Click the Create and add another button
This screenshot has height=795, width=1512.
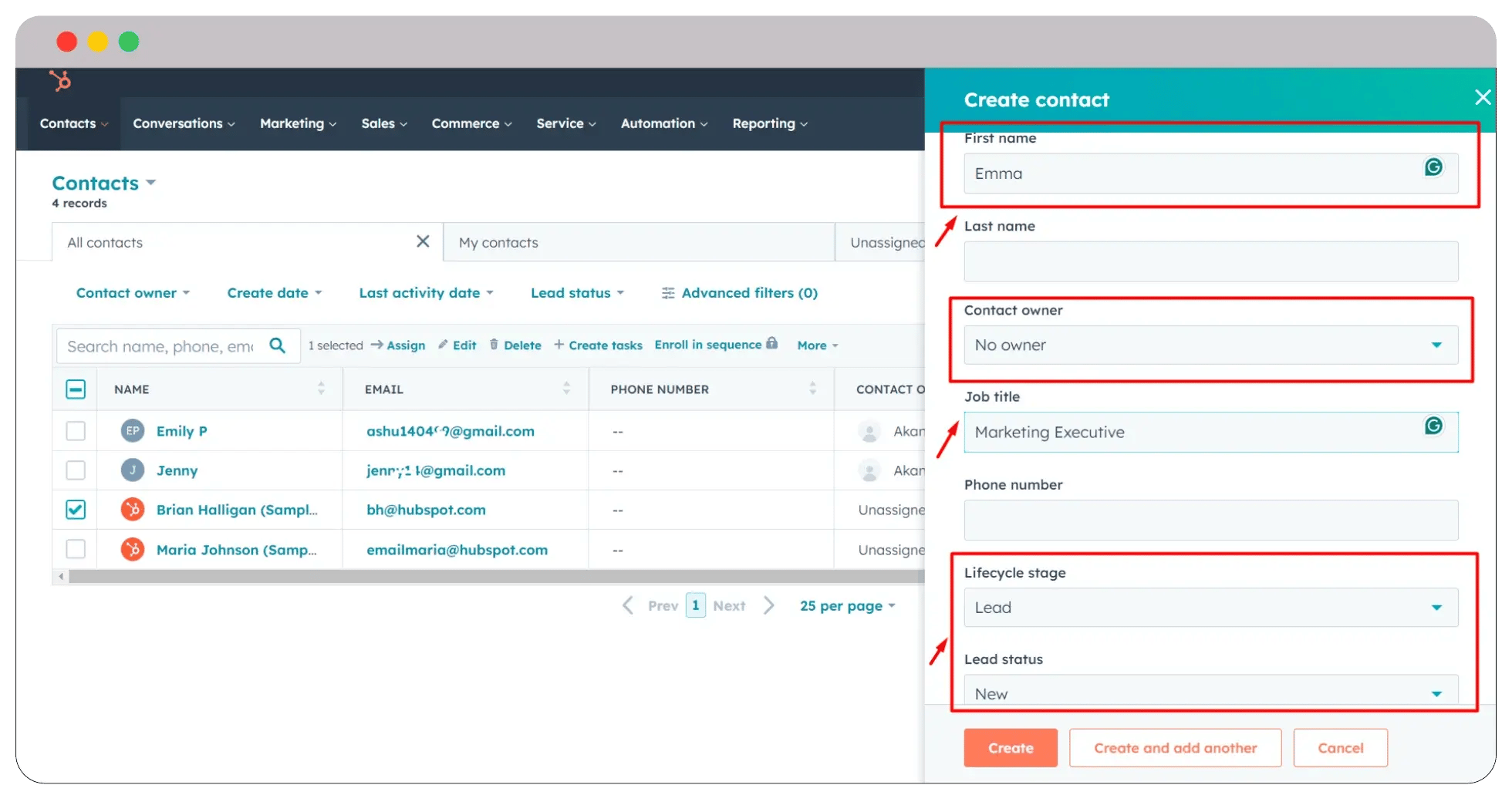pos(1174,747)
